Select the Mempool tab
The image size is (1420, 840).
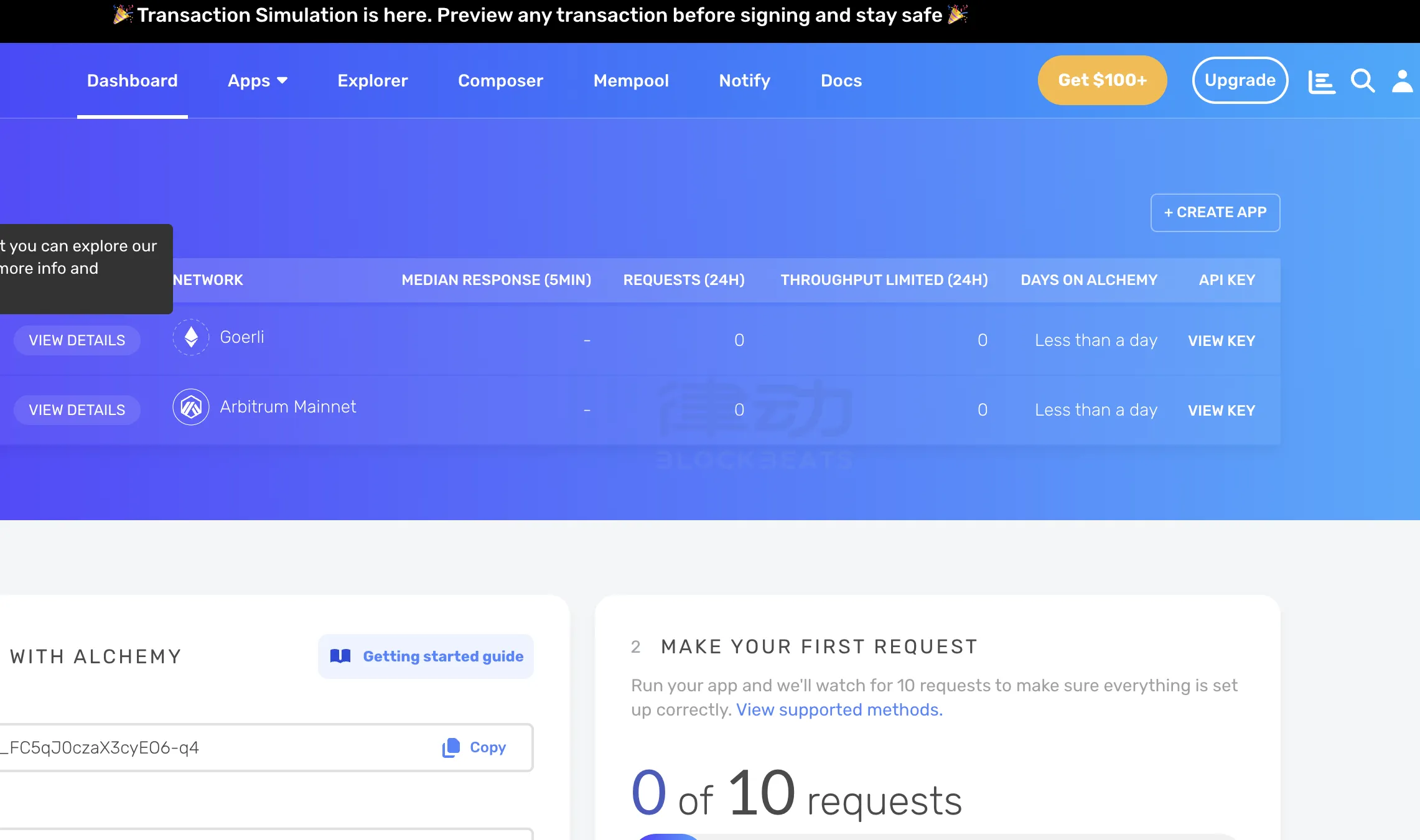click(x=631, y=80)
